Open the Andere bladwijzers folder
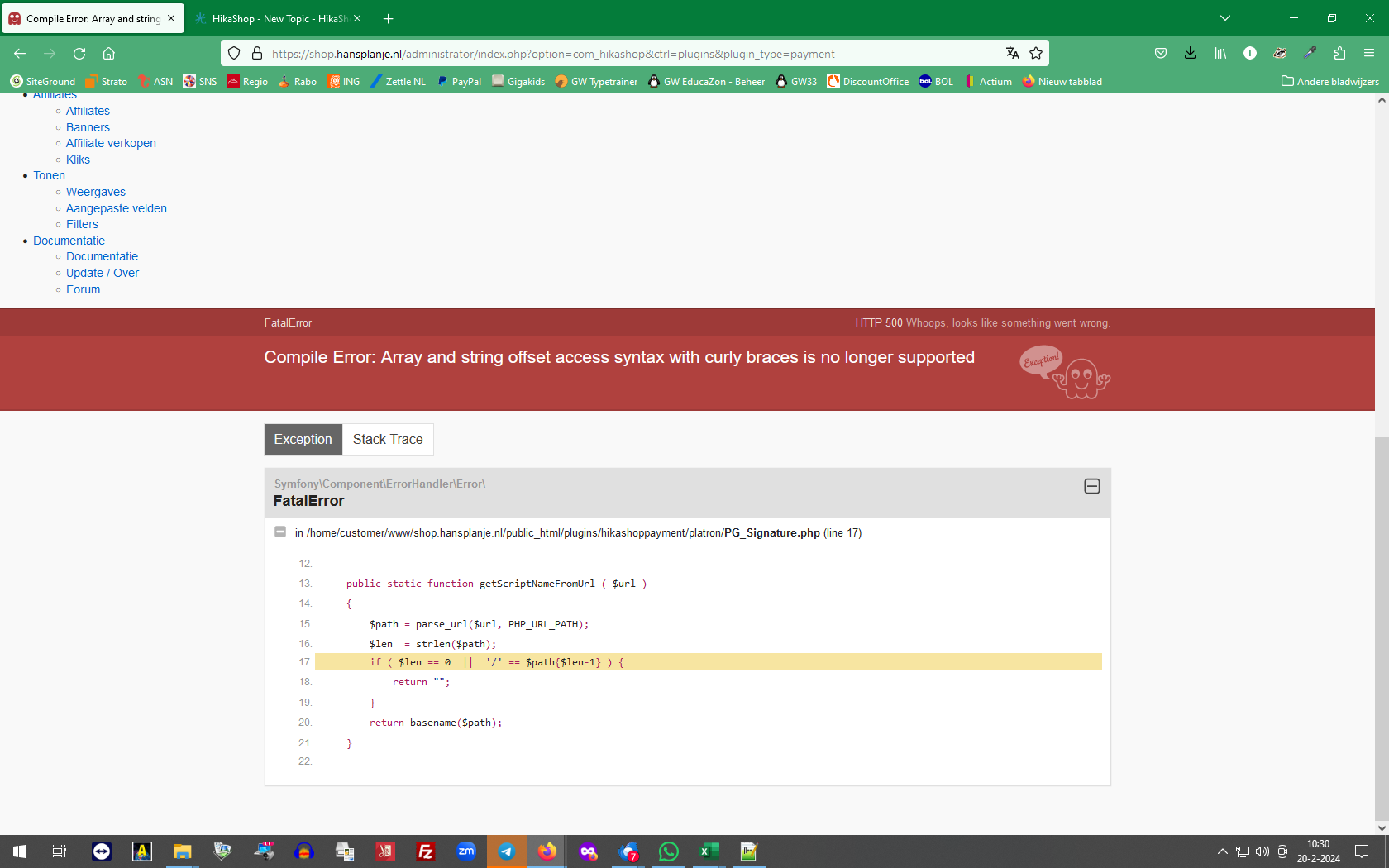The width and height of the screenshot is (1389, 868). [1329, 81]
